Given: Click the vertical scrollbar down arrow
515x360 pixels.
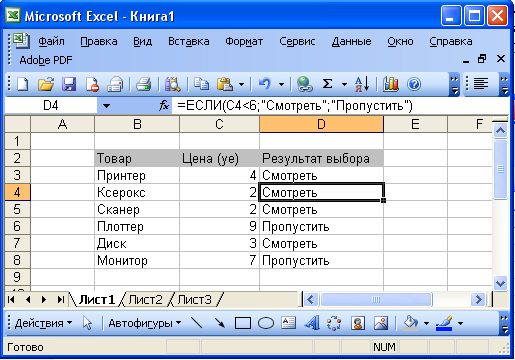Looking at the screenshot, I should tap(500, 284).
